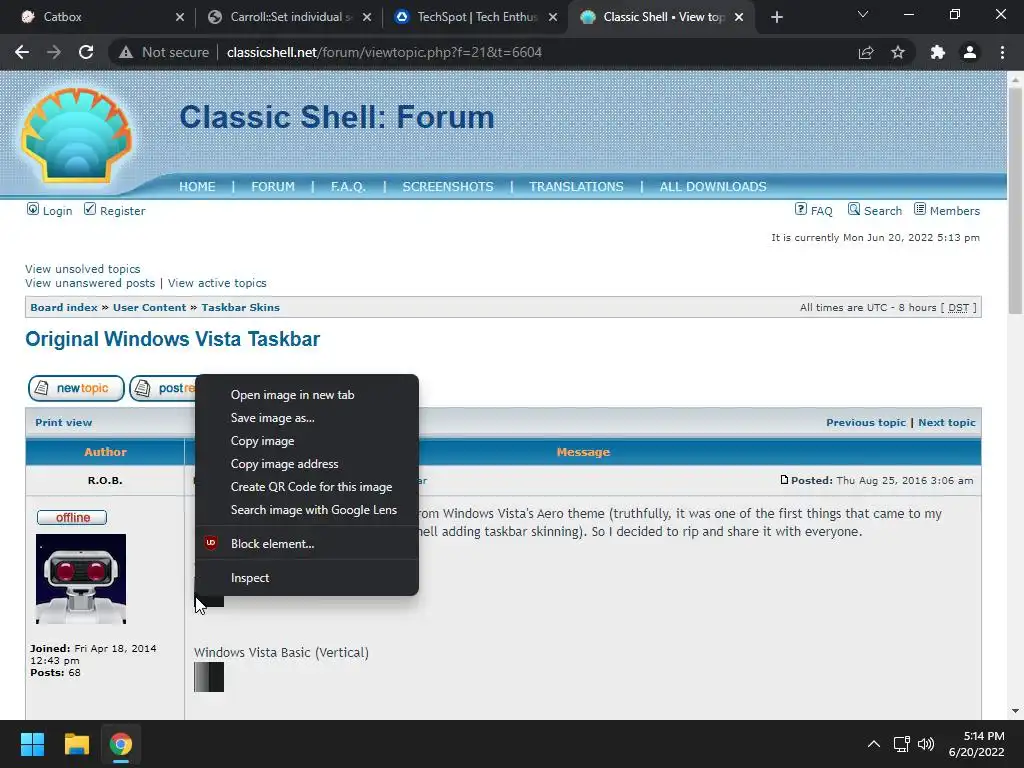This screenshot has width=1024, height=768.
Task: Open the Chrome profile avatar icon
Action: [x=970, y=52]
